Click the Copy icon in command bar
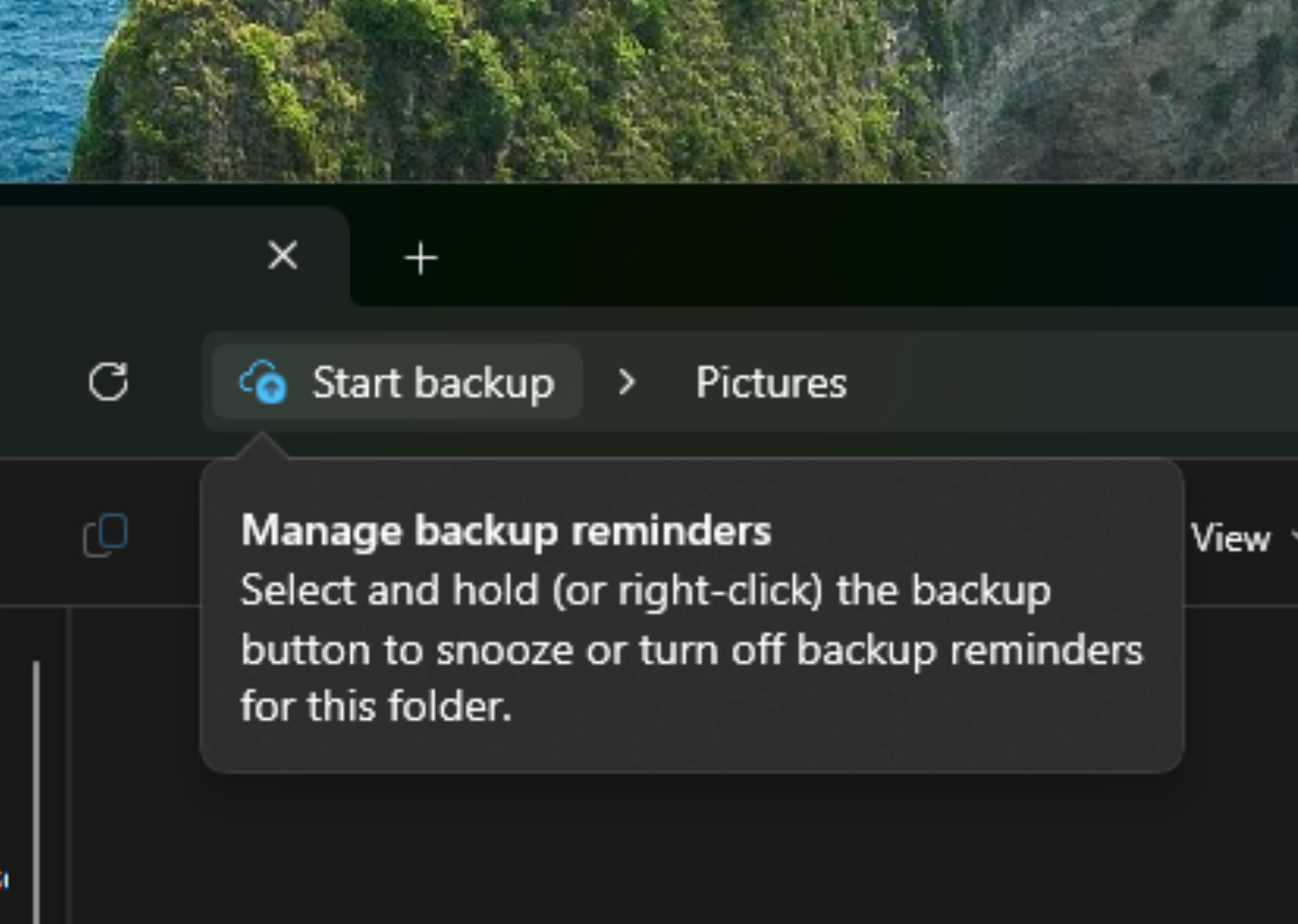Viewport: 1298px width, 924px height. (x=105, y=535)
